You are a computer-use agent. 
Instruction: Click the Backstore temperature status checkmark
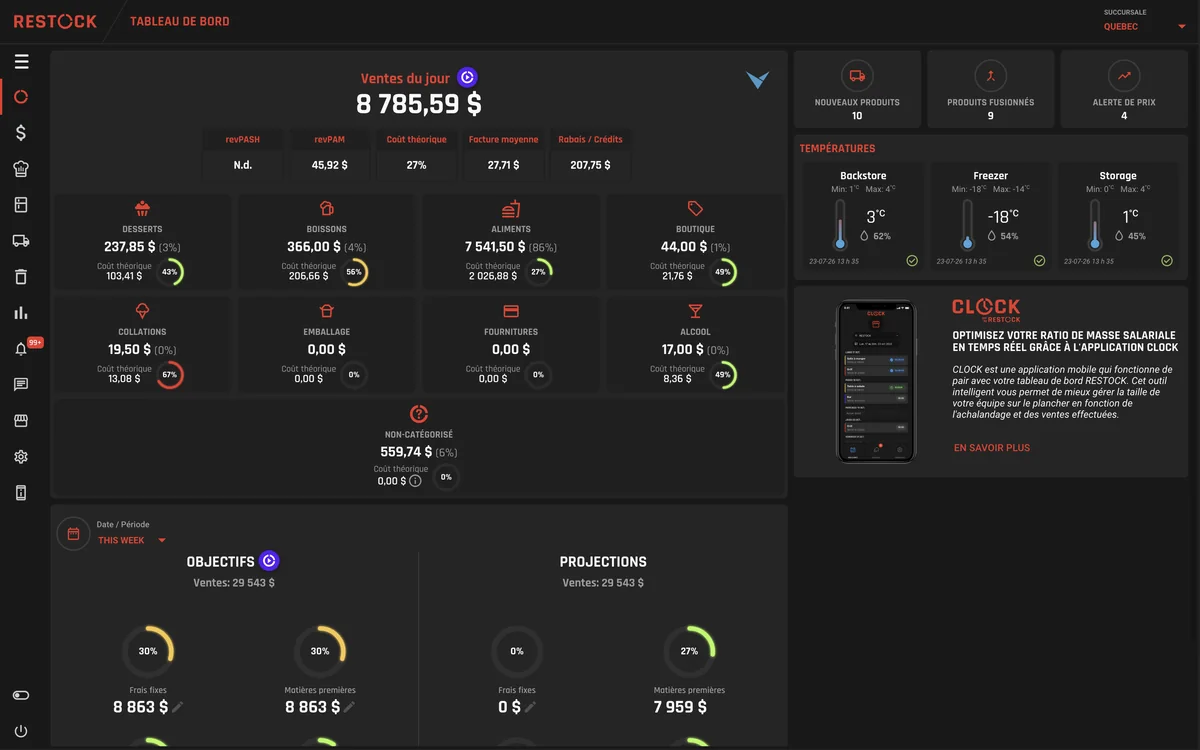click(912, 261)
